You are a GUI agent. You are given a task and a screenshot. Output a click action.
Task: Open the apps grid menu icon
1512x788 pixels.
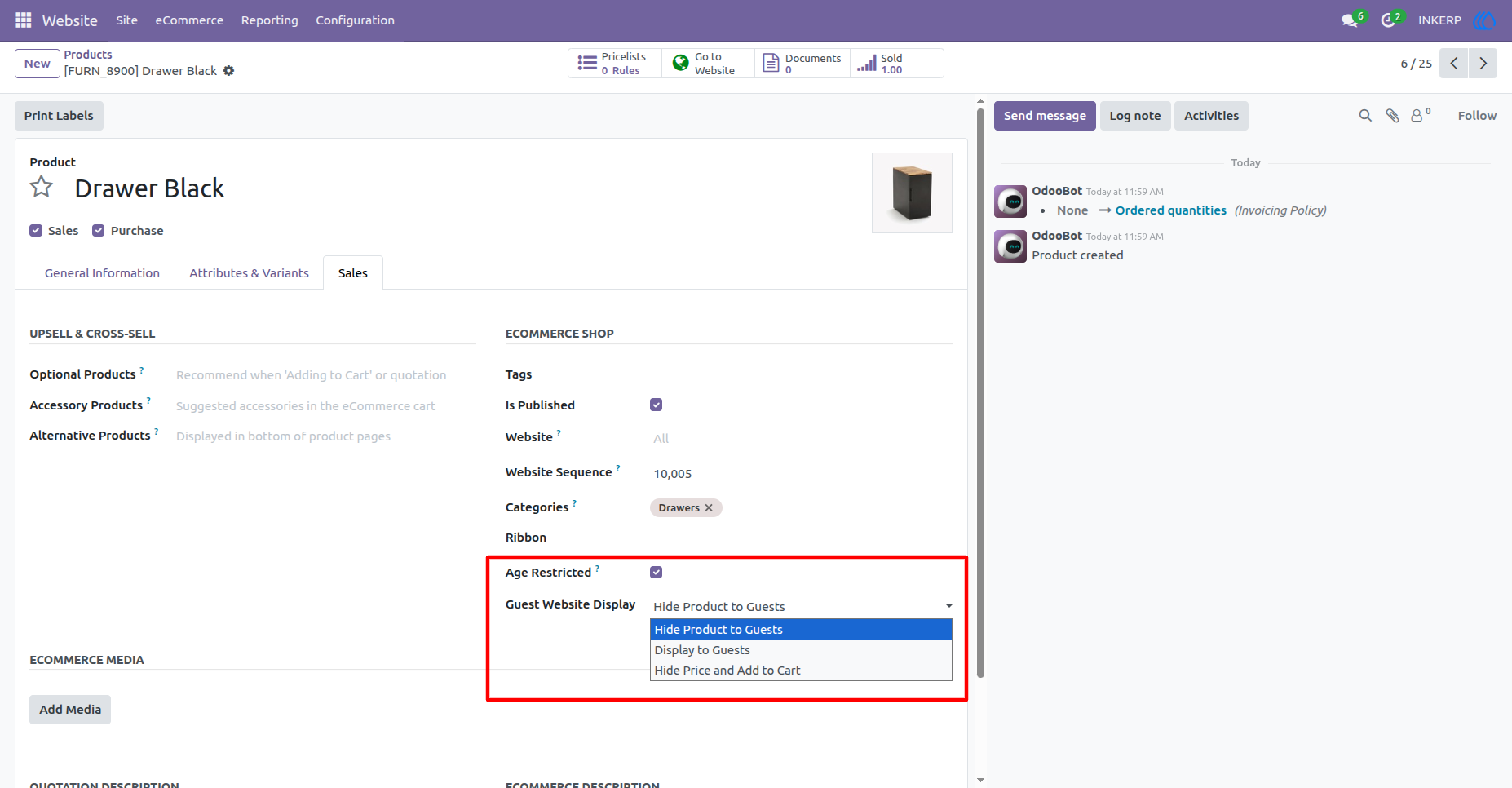tap(24, 20)
